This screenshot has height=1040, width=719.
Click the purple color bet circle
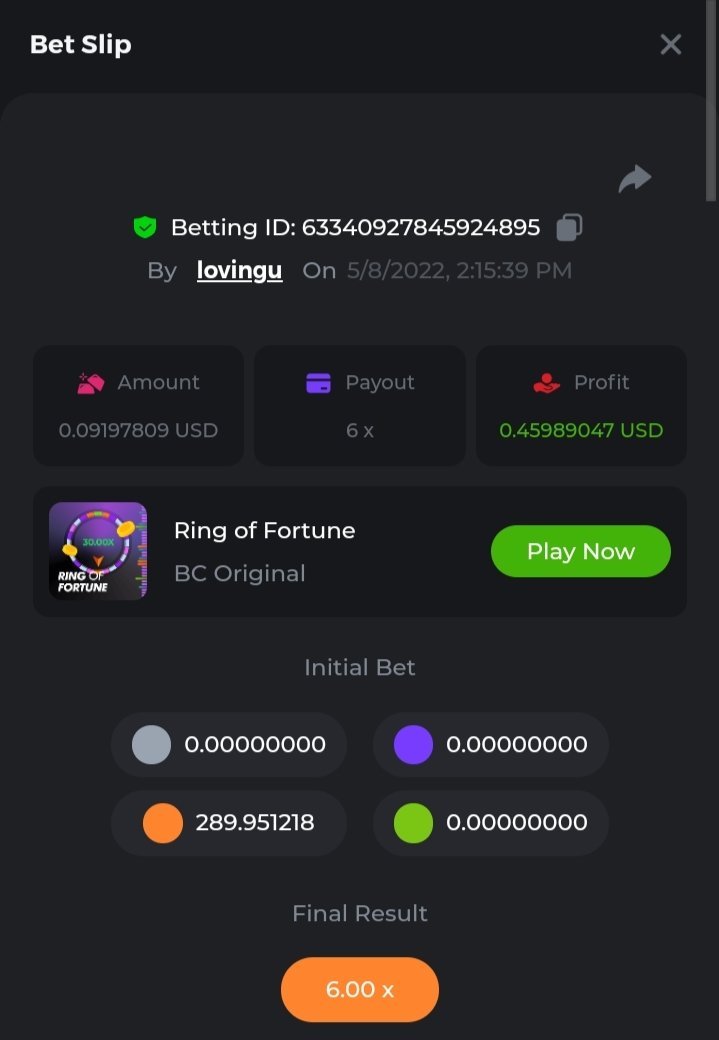tap(413, 745)
